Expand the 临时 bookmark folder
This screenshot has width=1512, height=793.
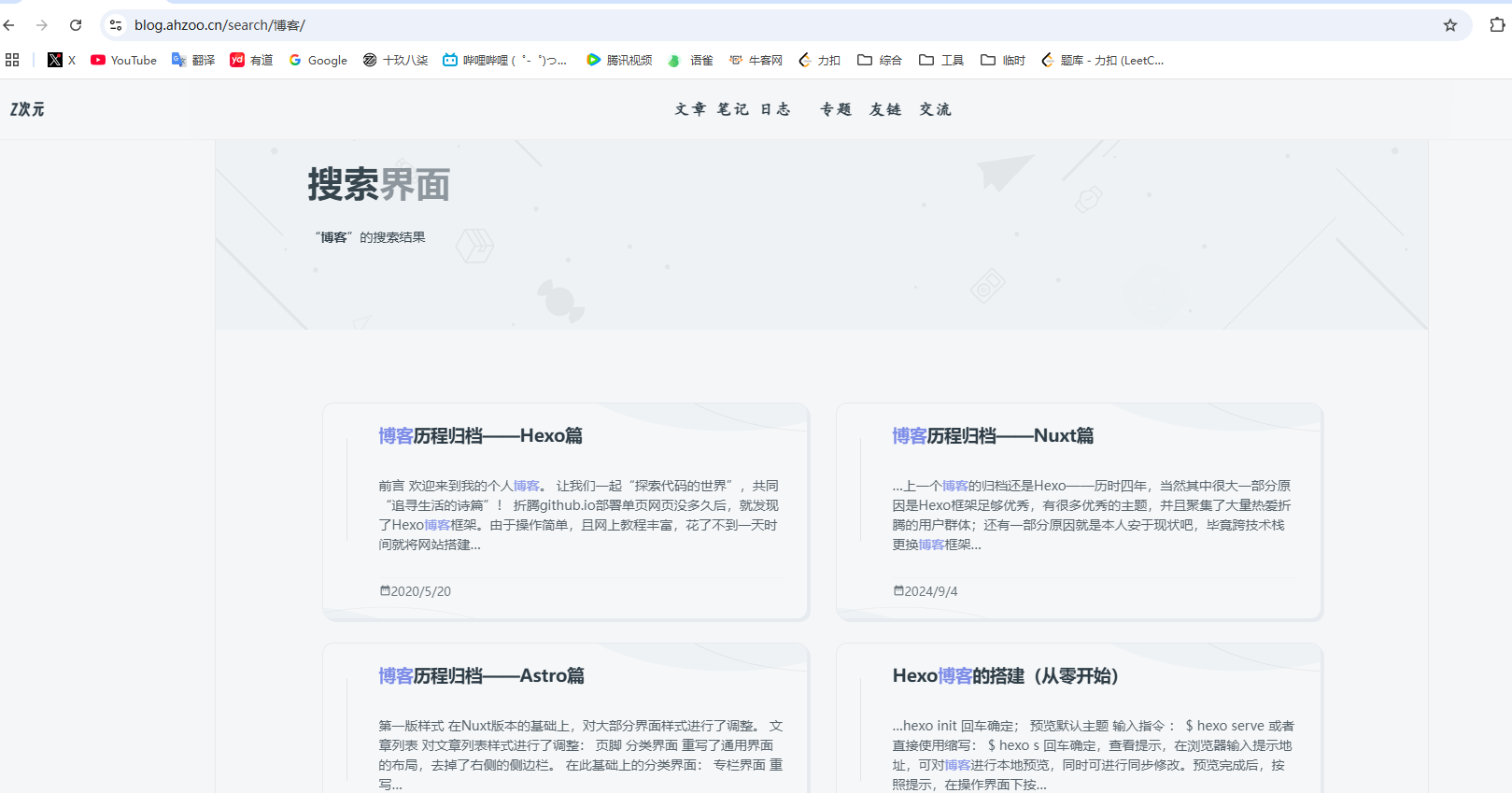[1003, 60]
